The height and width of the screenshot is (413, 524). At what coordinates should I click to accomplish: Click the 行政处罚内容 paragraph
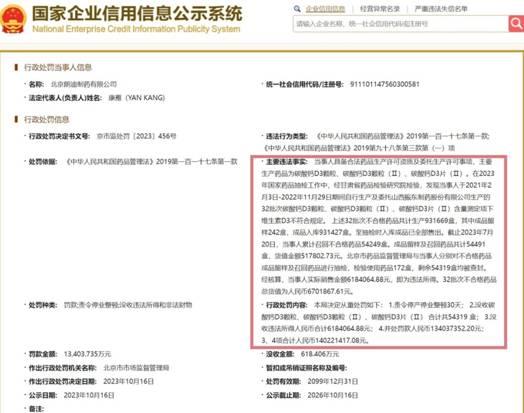point(379,323)
